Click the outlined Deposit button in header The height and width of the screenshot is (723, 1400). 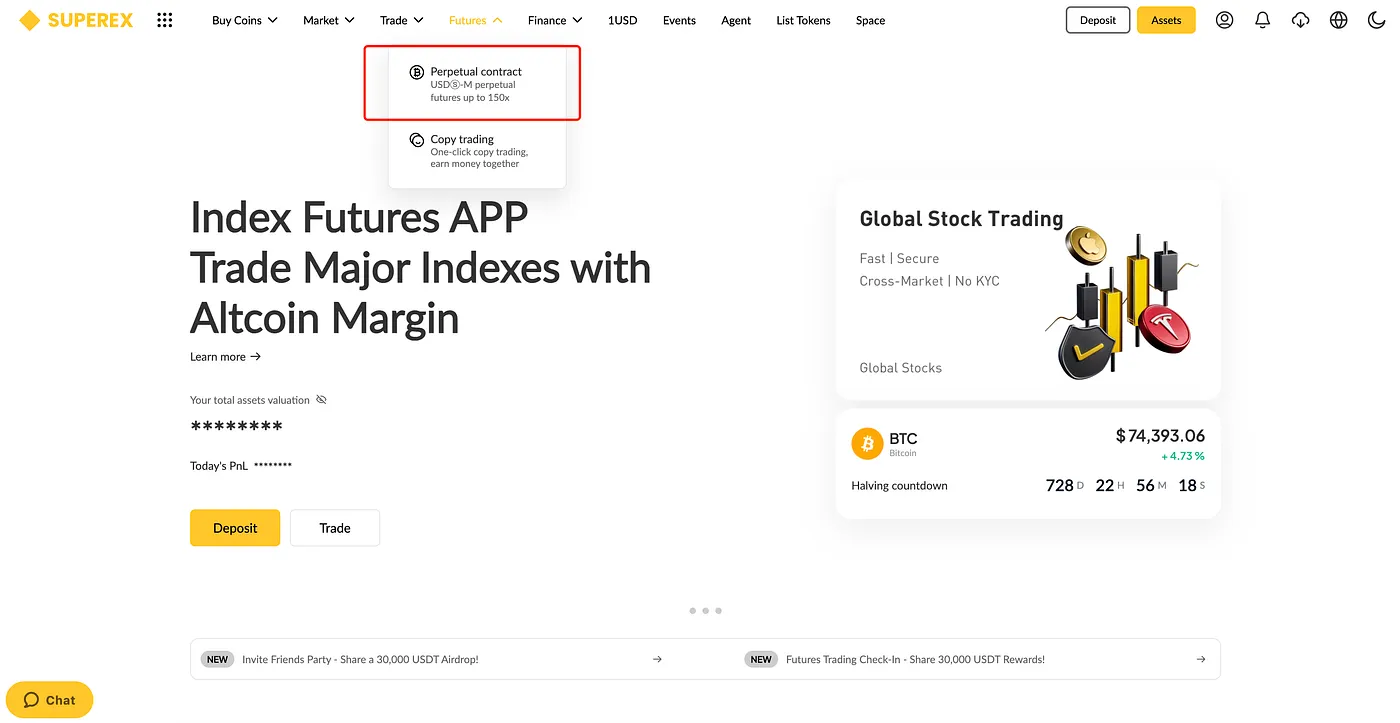point(1098,20)
